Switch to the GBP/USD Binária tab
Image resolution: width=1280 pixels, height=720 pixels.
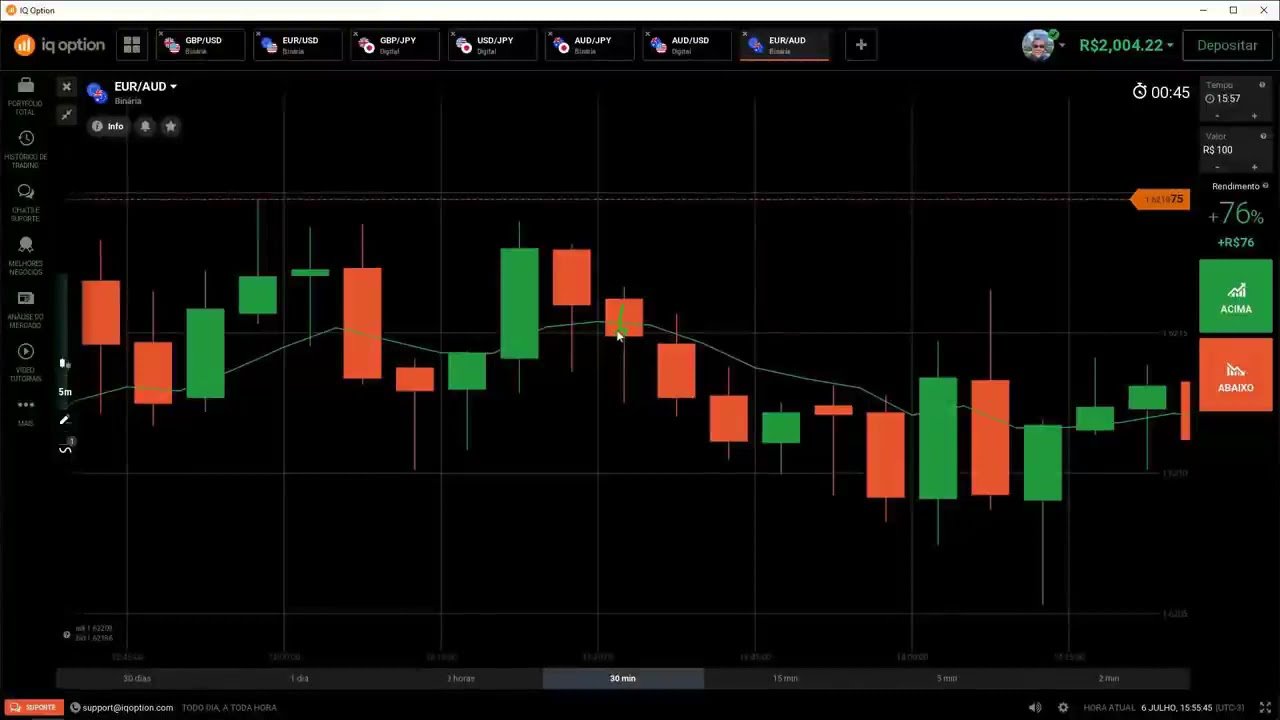tap(201, 45)
